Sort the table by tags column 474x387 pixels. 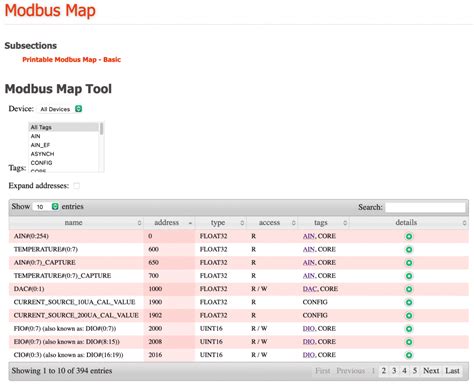pos(323,223)
